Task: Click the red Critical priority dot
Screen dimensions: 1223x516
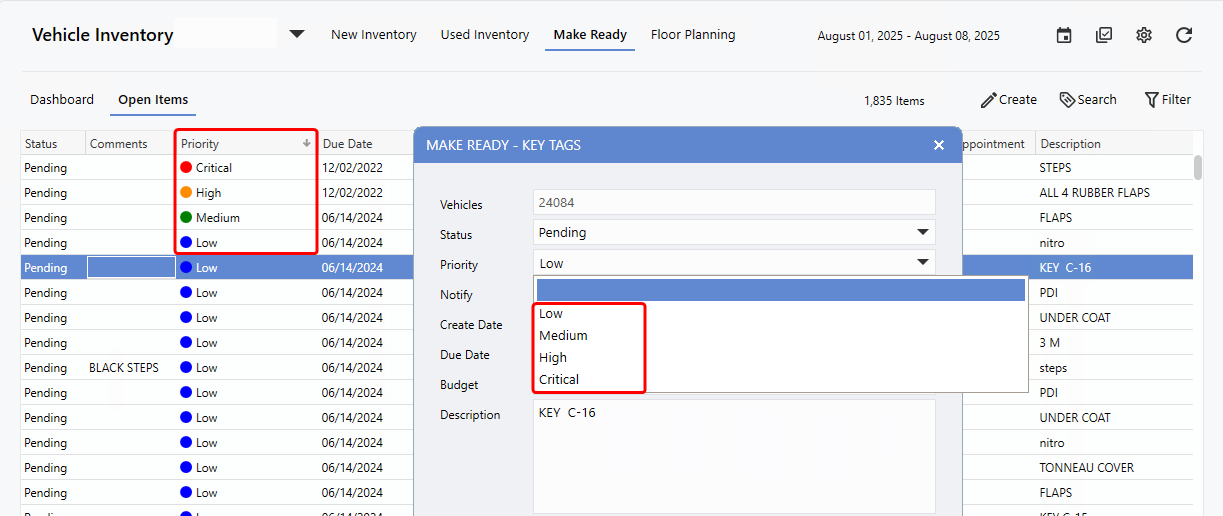Action: 186,168
